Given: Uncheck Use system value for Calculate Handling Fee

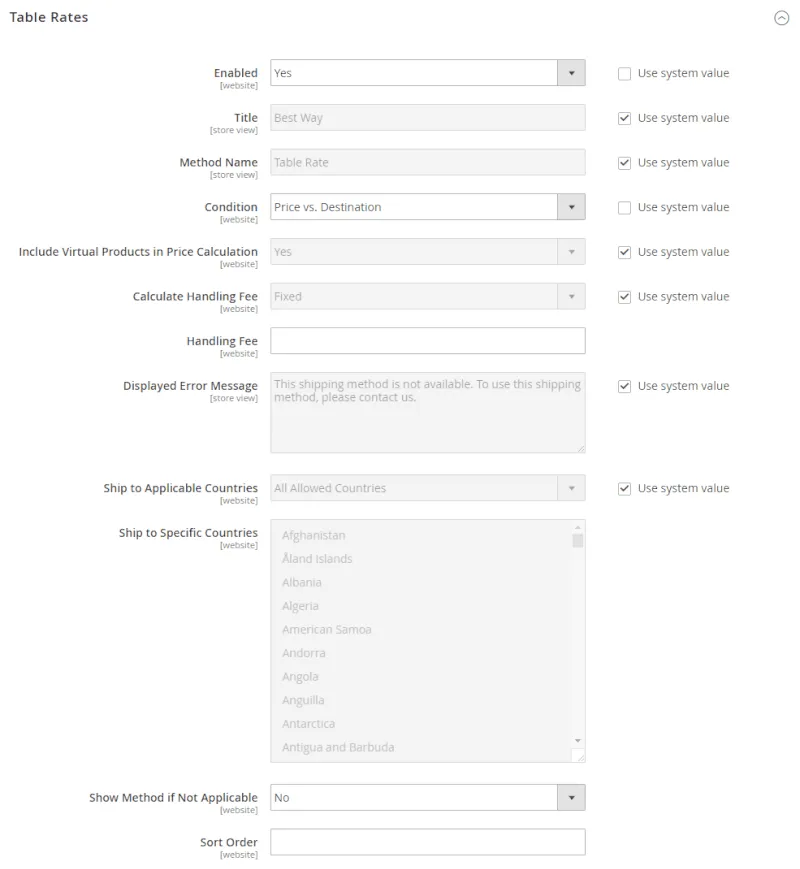Looking at the screenshot, I should [x=624, y=296].
